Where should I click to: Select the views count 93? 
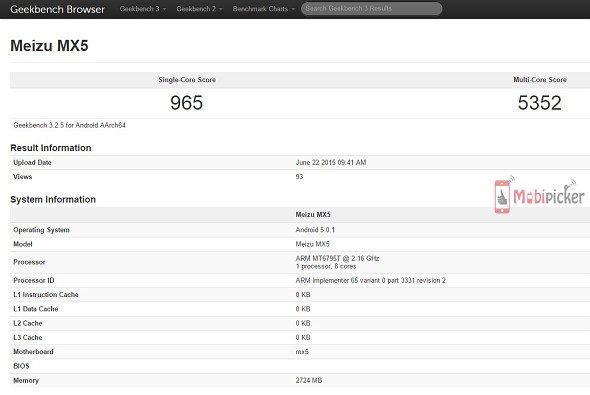[299, 177]
